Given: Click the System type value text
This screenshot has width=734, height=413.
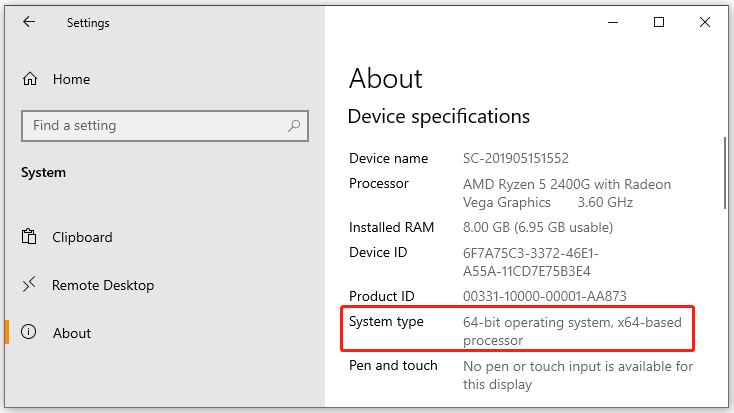Looking at the screenshot, I should click(572, 331).
